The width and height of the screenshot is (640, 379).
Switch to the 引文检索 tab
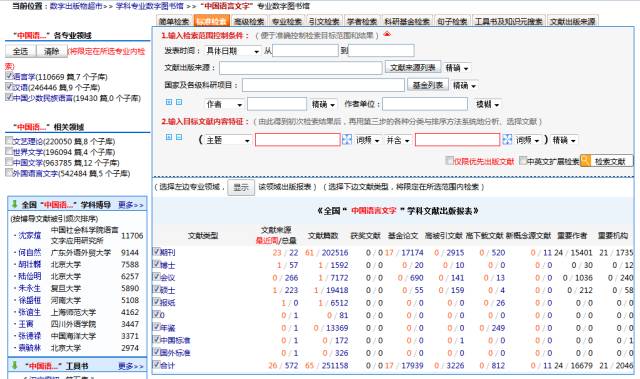(x=324, y=21)
